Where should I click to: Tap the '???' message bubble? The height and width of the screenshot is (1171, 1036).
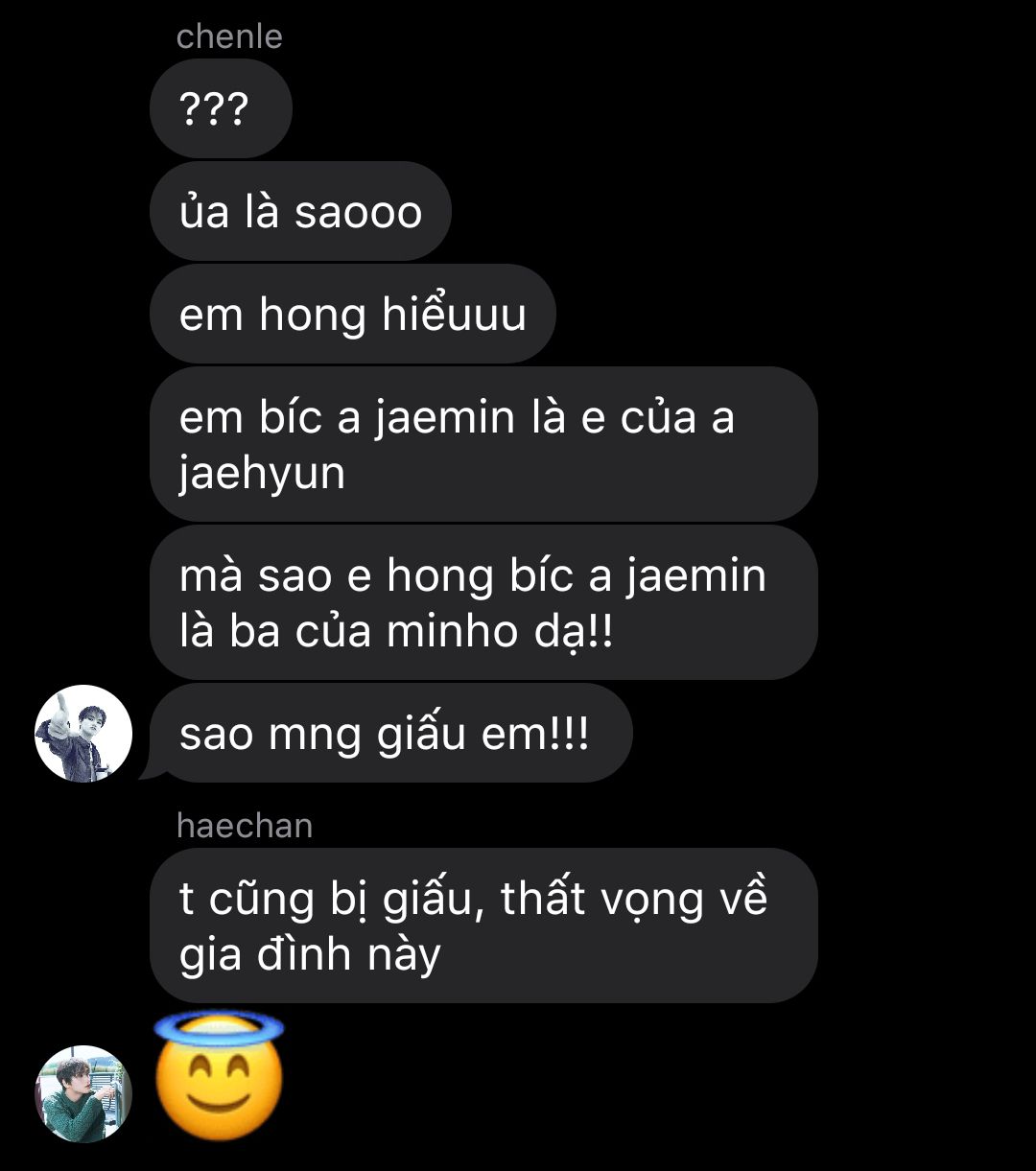pos(221,108)
